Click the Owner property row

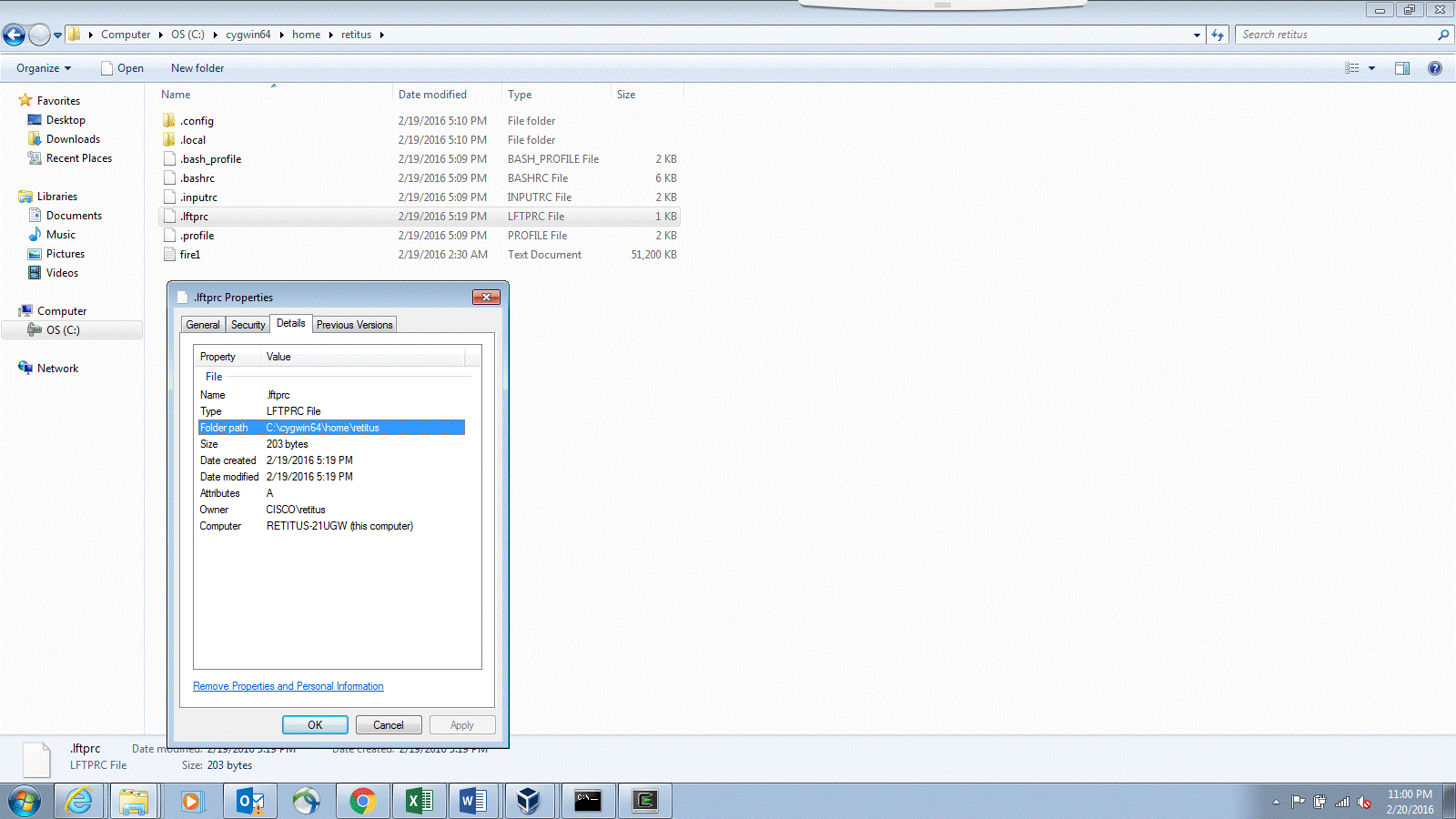click(331, 510)
